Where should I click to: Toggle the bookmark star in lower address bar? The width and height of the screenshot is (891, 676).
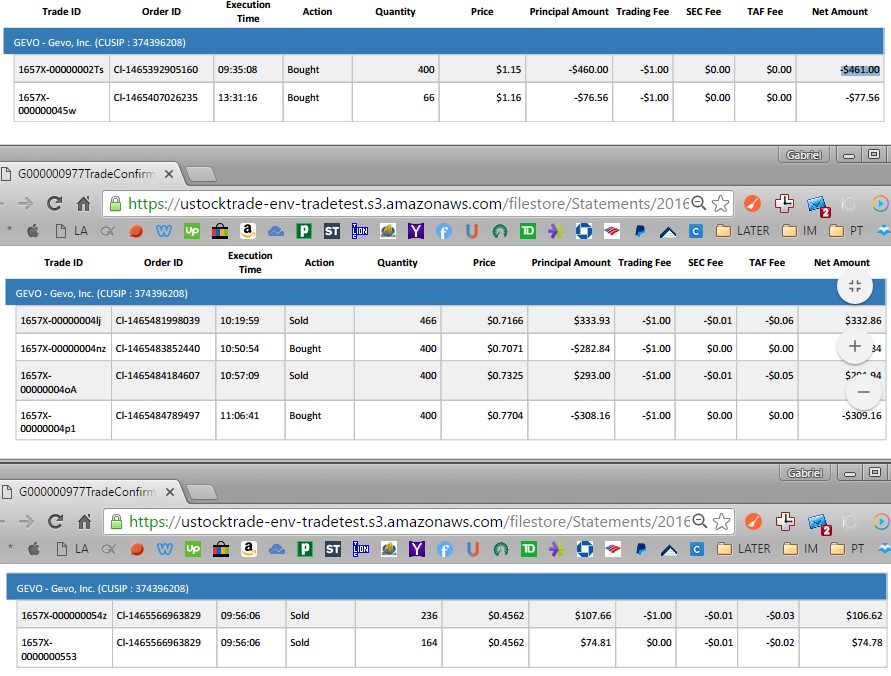point(720,521)
